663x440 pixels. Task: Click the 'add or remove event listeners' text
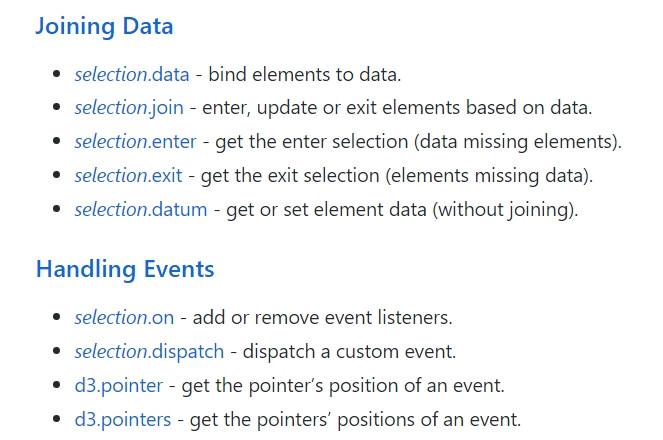(x=322, y=318)
